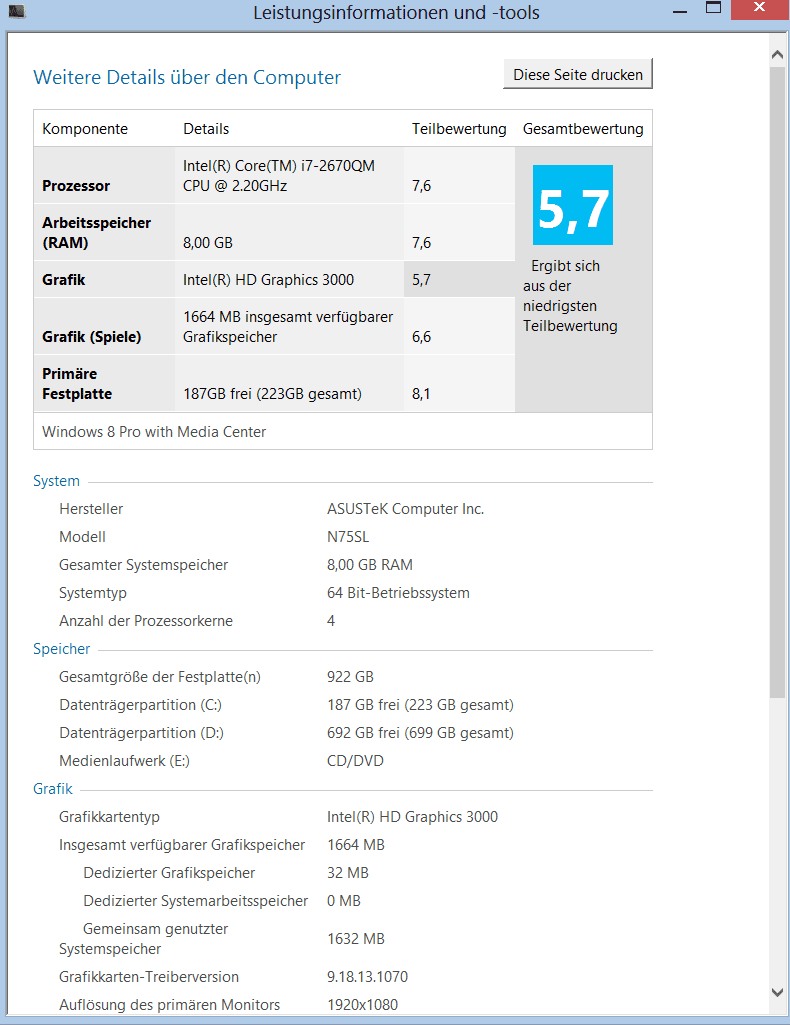The height and width of the screenshot is (1025, 790).
Task: Select the Teilbewertung column header
Action: click(459, 129)
